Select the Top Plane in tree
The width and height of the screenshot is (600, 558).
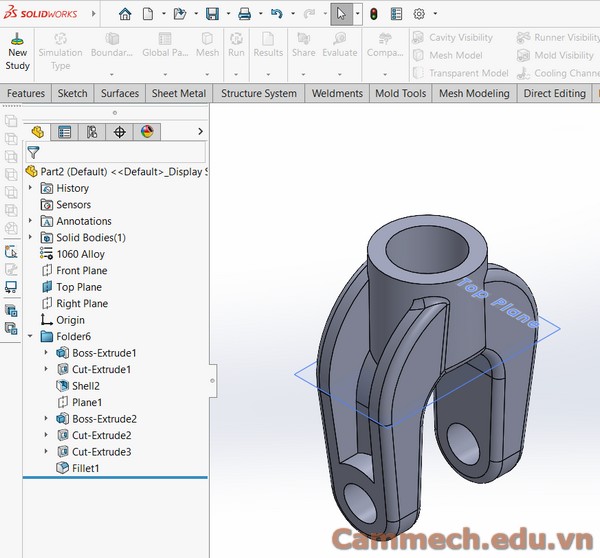(72, 287)
